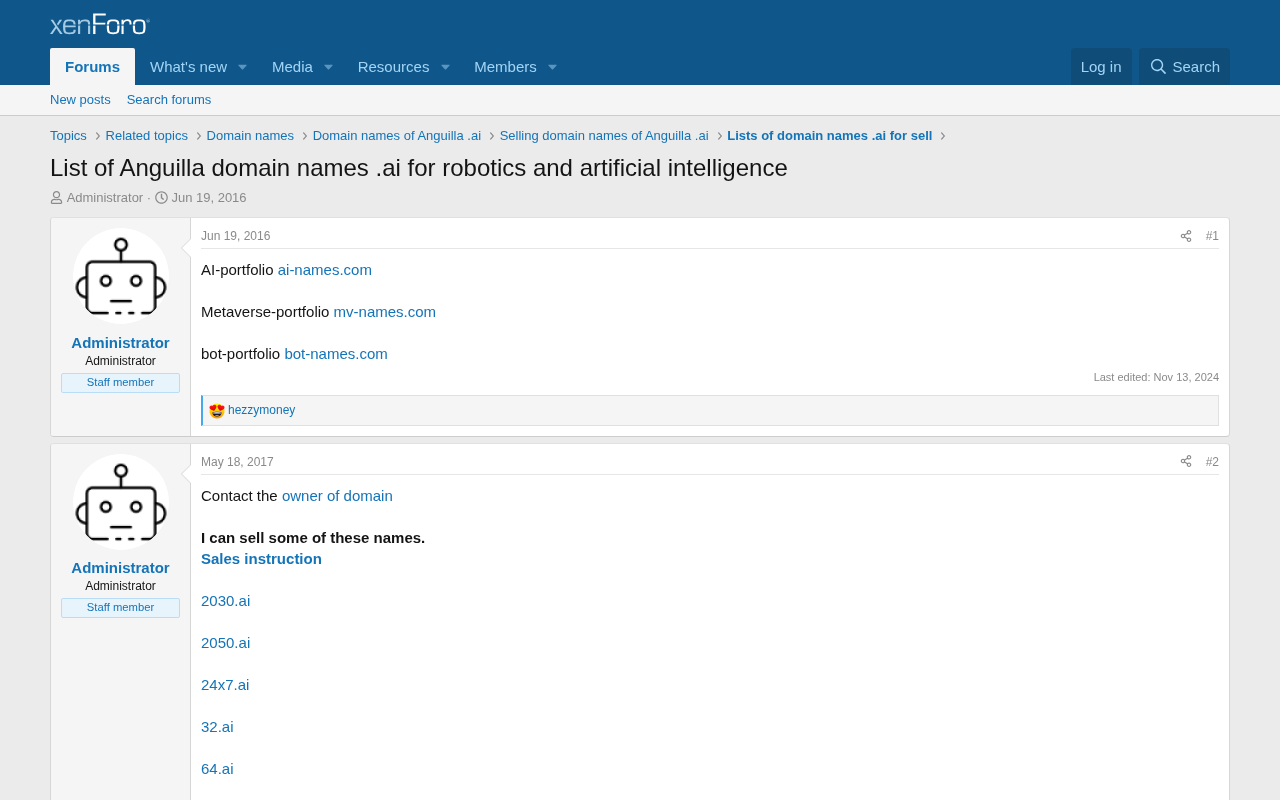Screen dimensions: 1280x800
Task: Open Search with magnifier icon
Action: coord(1185,67)
